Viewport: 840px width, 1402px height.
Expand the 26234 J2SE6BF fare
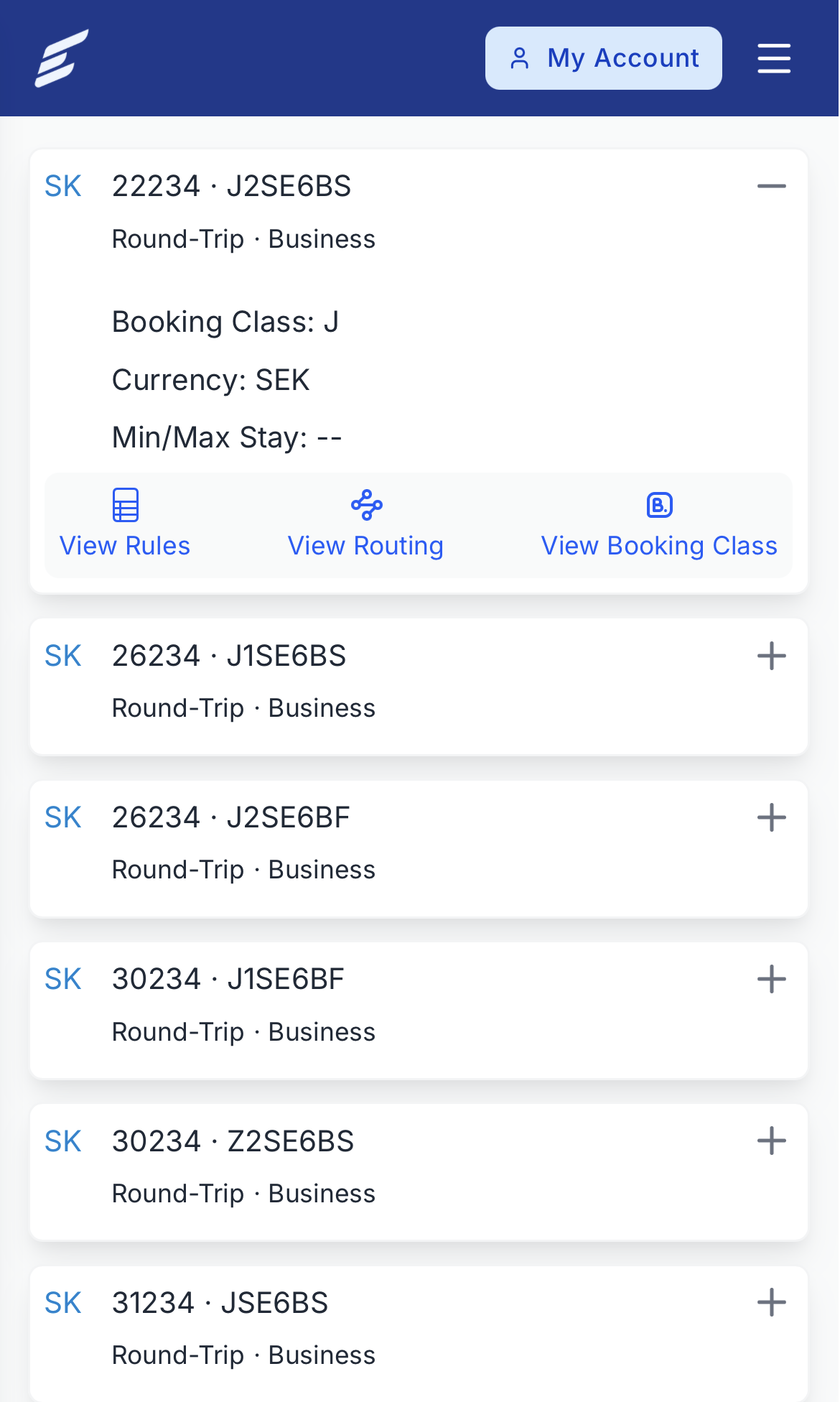point(772,817)
